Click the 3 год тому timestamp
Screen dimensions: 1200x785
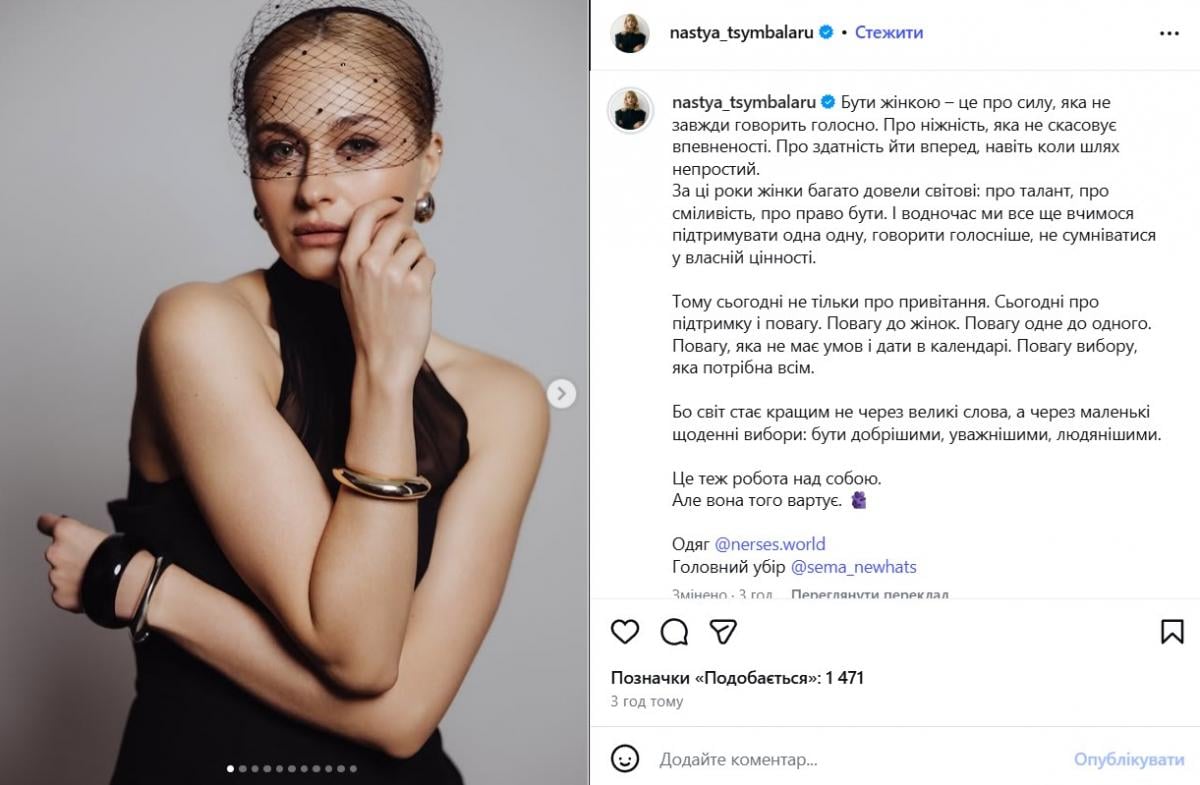[647, 702]
